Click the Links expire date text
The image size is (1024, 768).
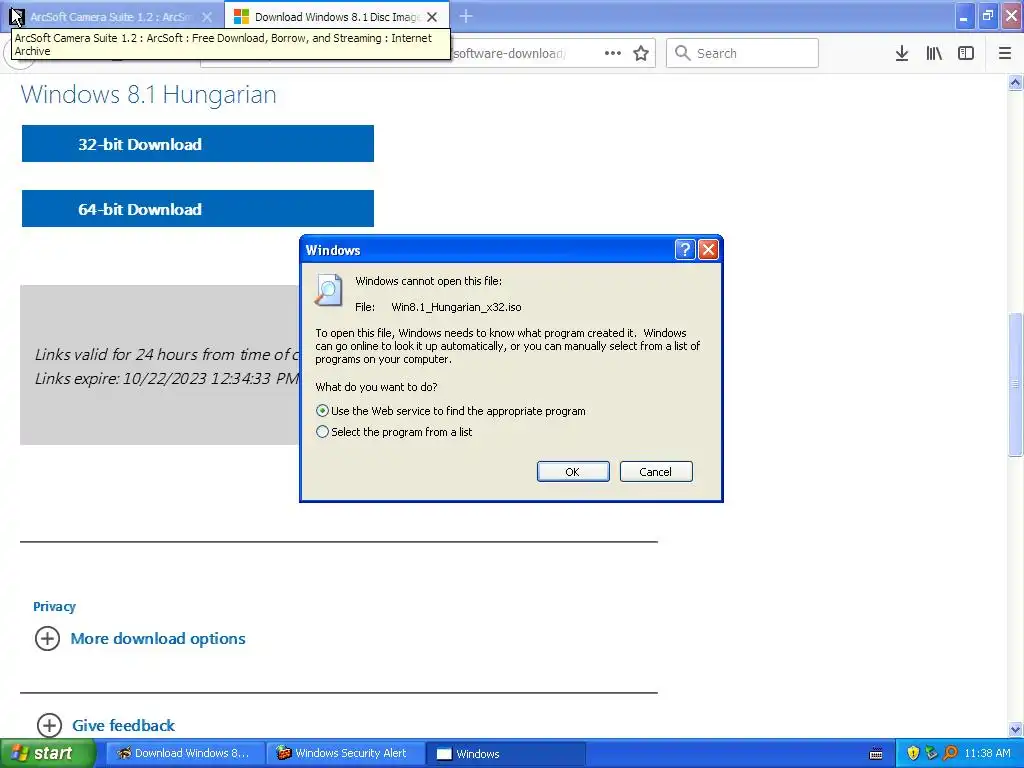pos(167,378)
